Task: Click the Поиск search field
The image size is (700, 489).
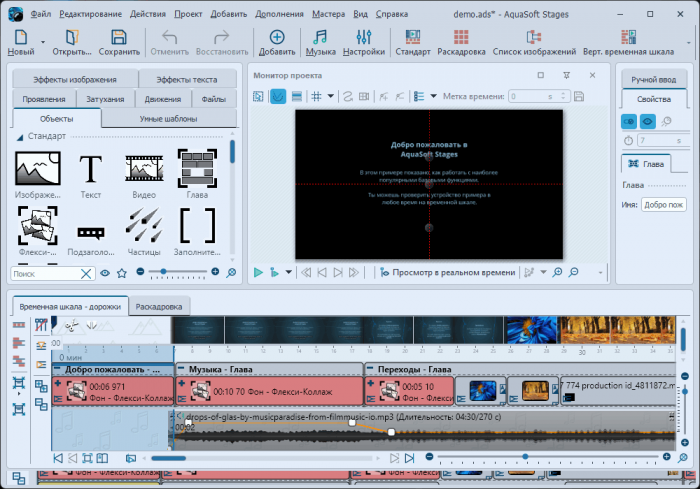Action: [45, 273]
